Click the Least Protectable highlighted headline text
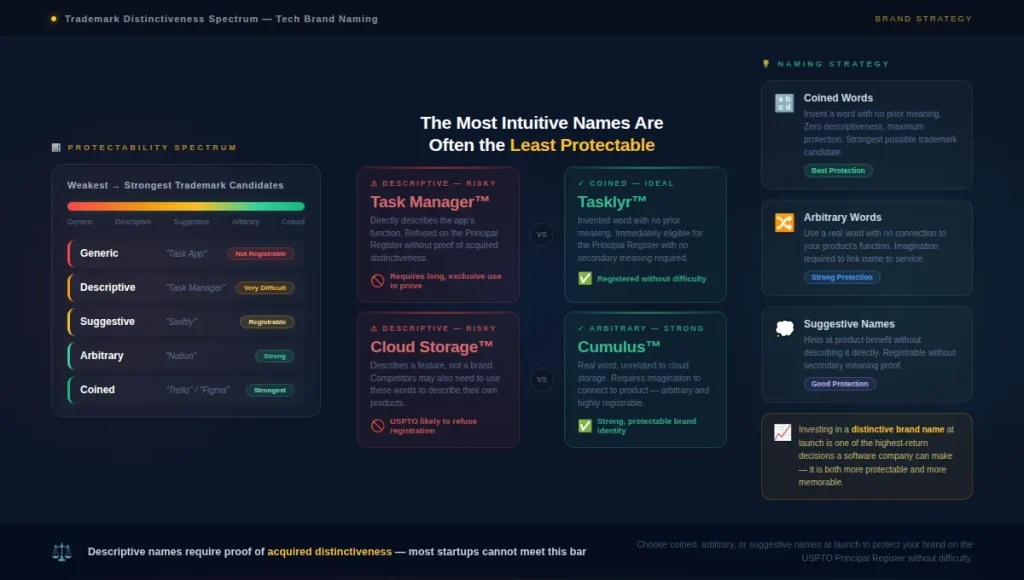The image size is (1024, 580). (582, 145)
